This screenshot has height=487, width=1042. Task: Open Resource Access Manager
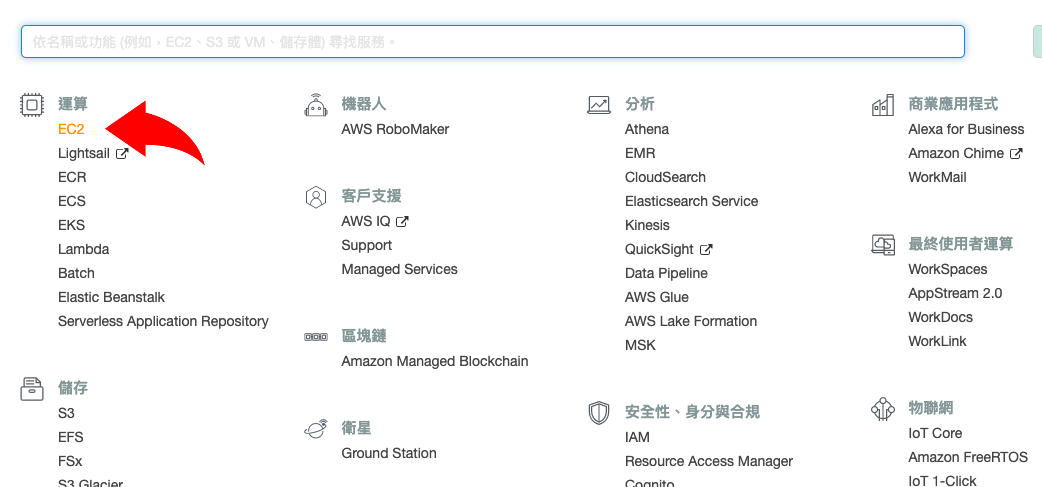click(x=709, y=461)
